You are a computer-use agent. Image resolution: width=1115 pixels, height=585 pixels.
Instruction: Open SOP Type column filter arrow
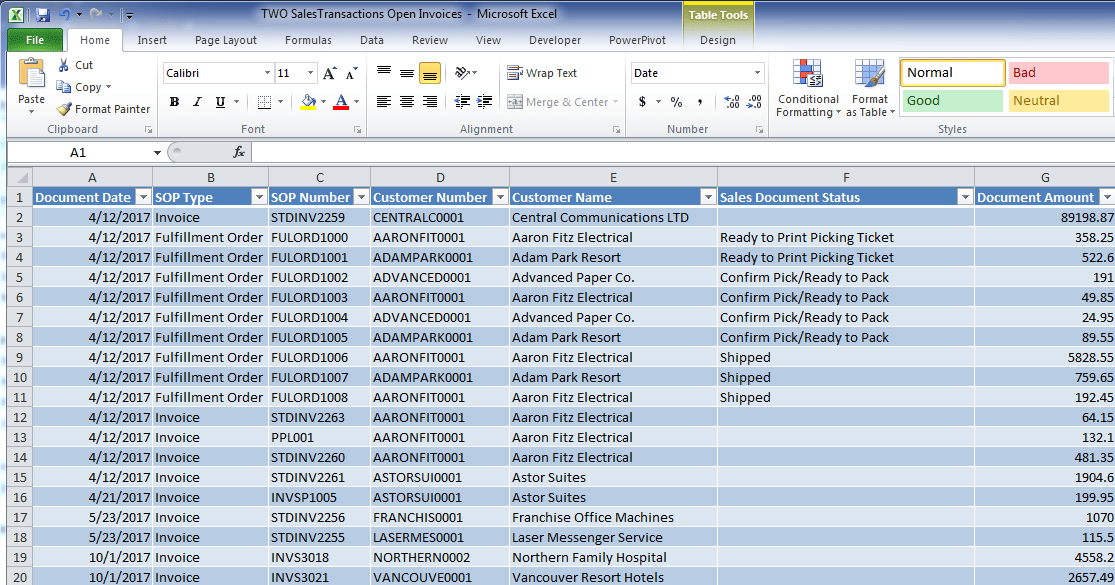tap(259, 197)
